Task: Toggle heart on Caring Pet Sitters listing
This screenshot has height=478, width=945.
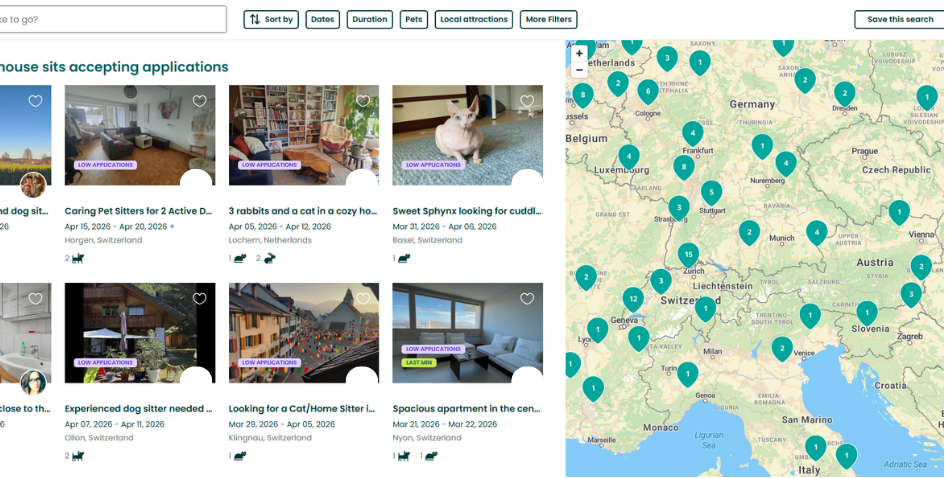Action: click(199, 101)
